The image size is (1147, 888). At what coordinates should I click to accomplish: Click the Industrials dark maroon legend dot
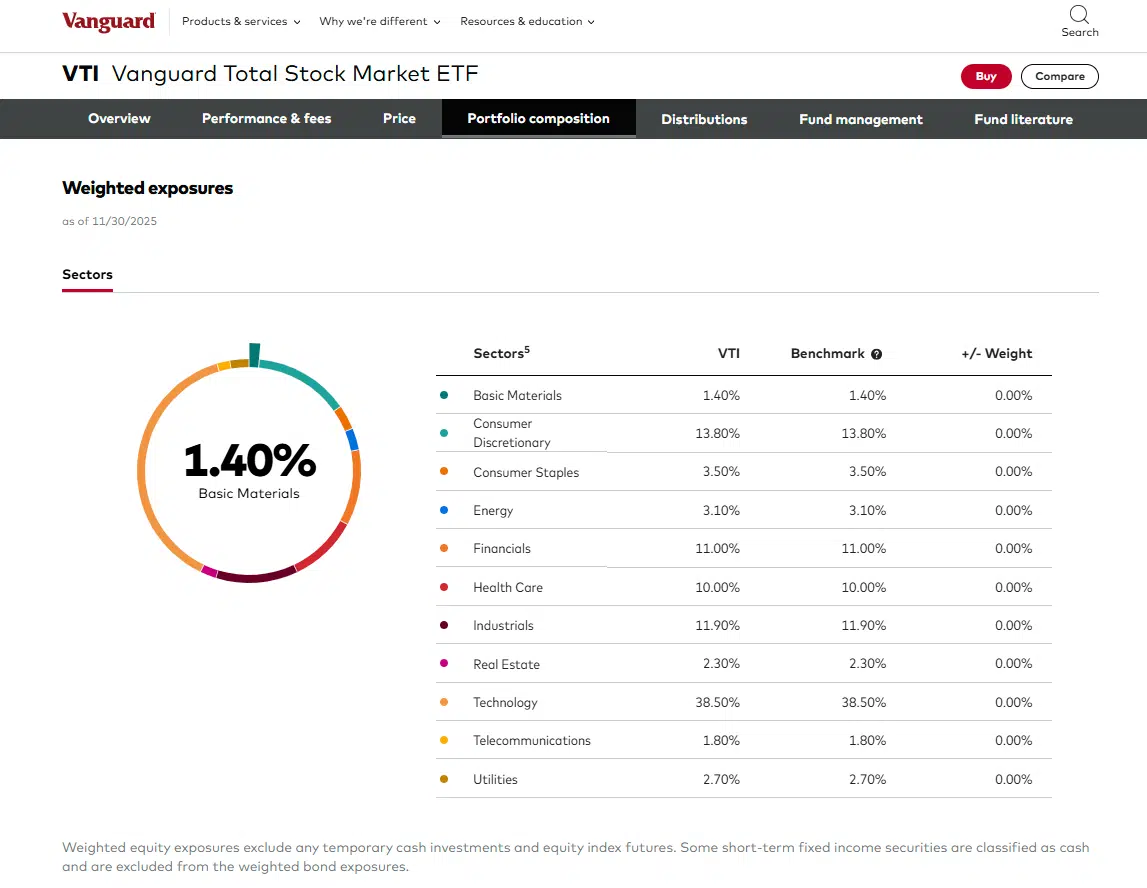[x=444, y=626]
